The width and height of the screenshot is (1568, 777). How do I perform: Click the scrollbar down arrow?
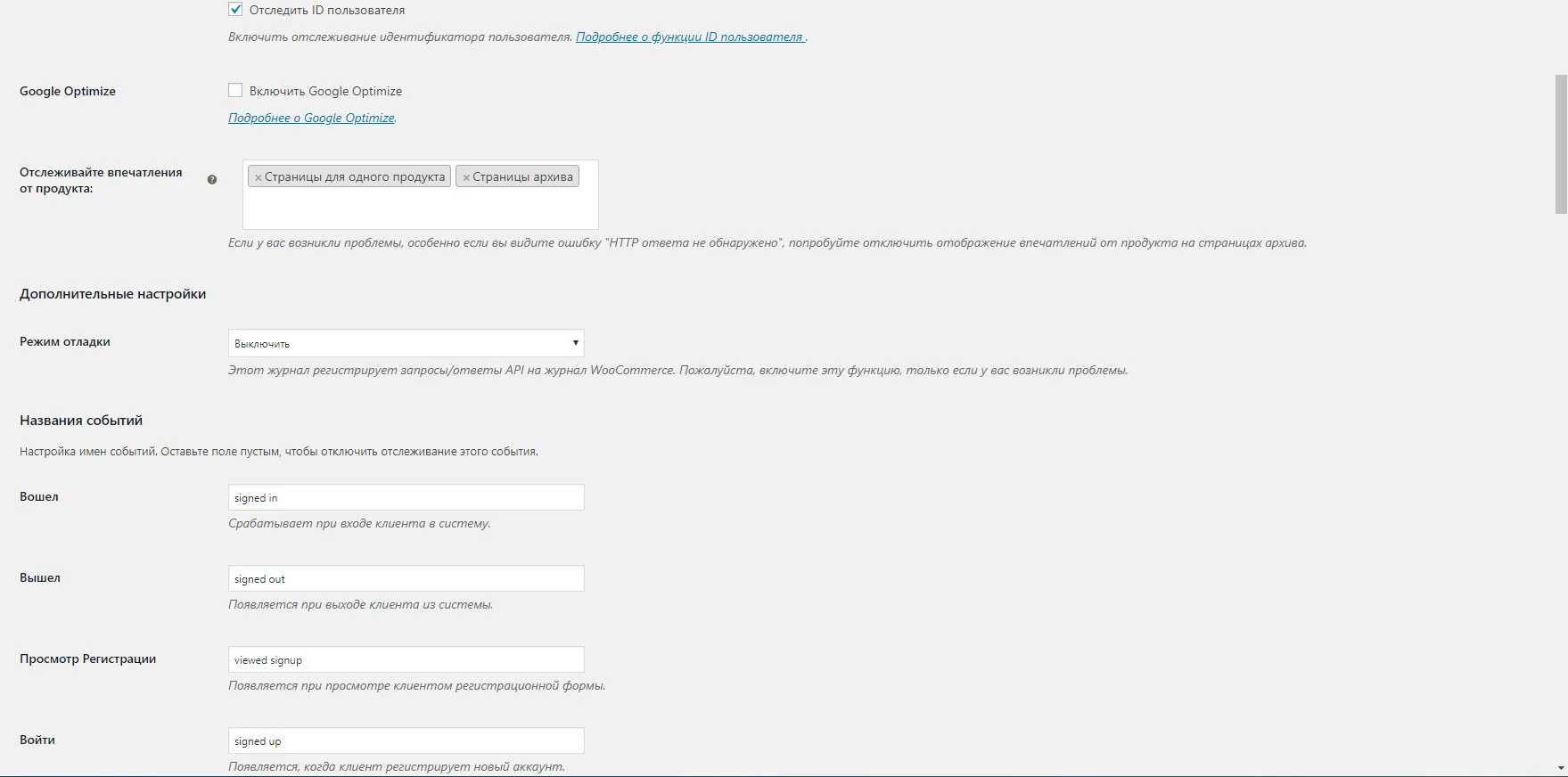[x=1561, y=768]
